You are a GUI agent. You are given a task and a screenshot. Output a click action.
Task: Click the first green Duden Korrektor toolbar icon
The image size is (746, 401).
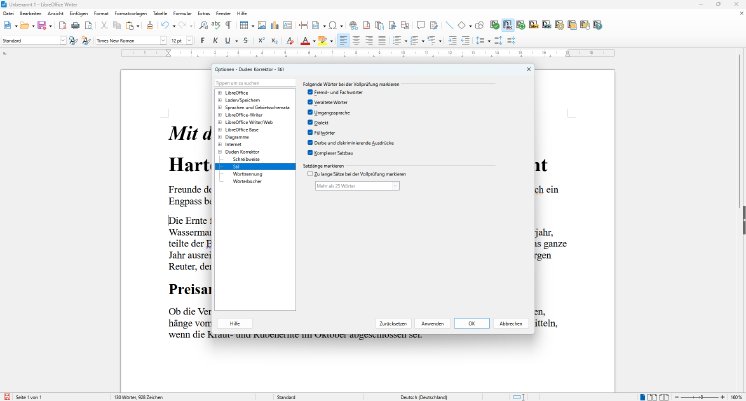[495, 25]
